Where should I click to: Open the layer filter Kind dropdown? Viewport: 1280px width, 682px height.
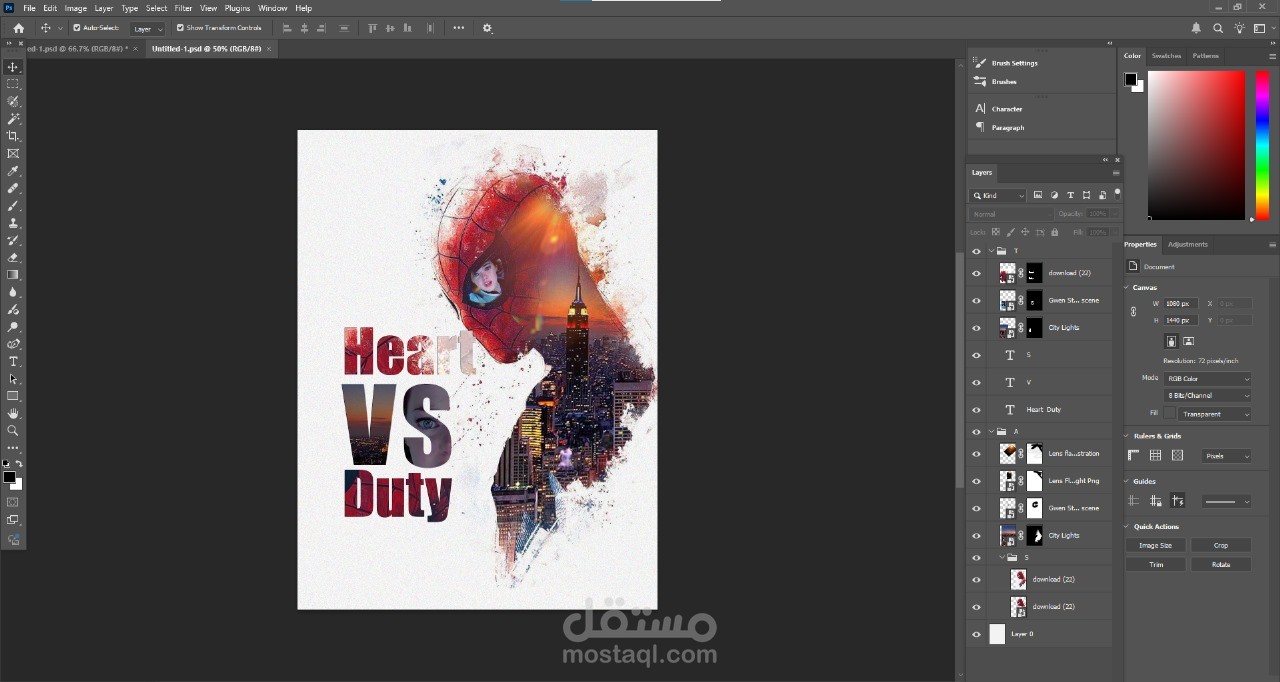tap(998, 195)
